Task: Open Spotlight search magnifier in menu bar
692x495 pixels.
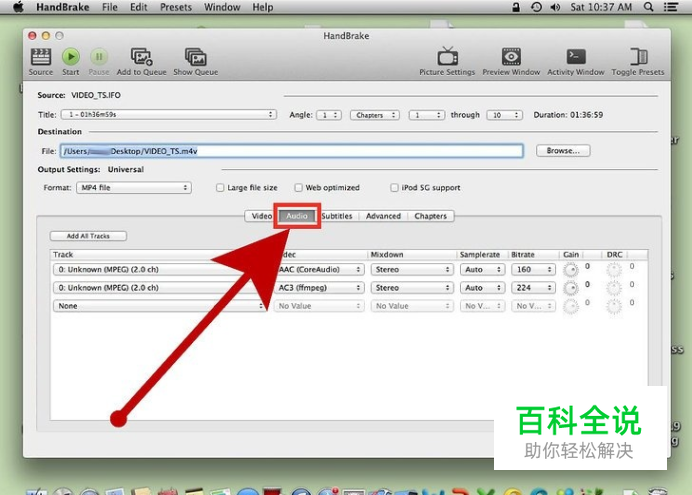Action: click(x=648, y=7)
